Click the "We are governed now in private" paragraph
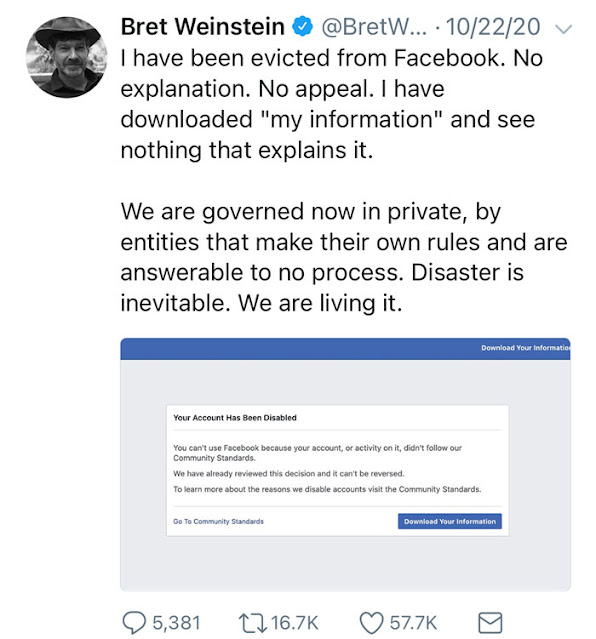The height and width of the screenshot is (639, 596). pyautogui.click(x=344, y=257)
